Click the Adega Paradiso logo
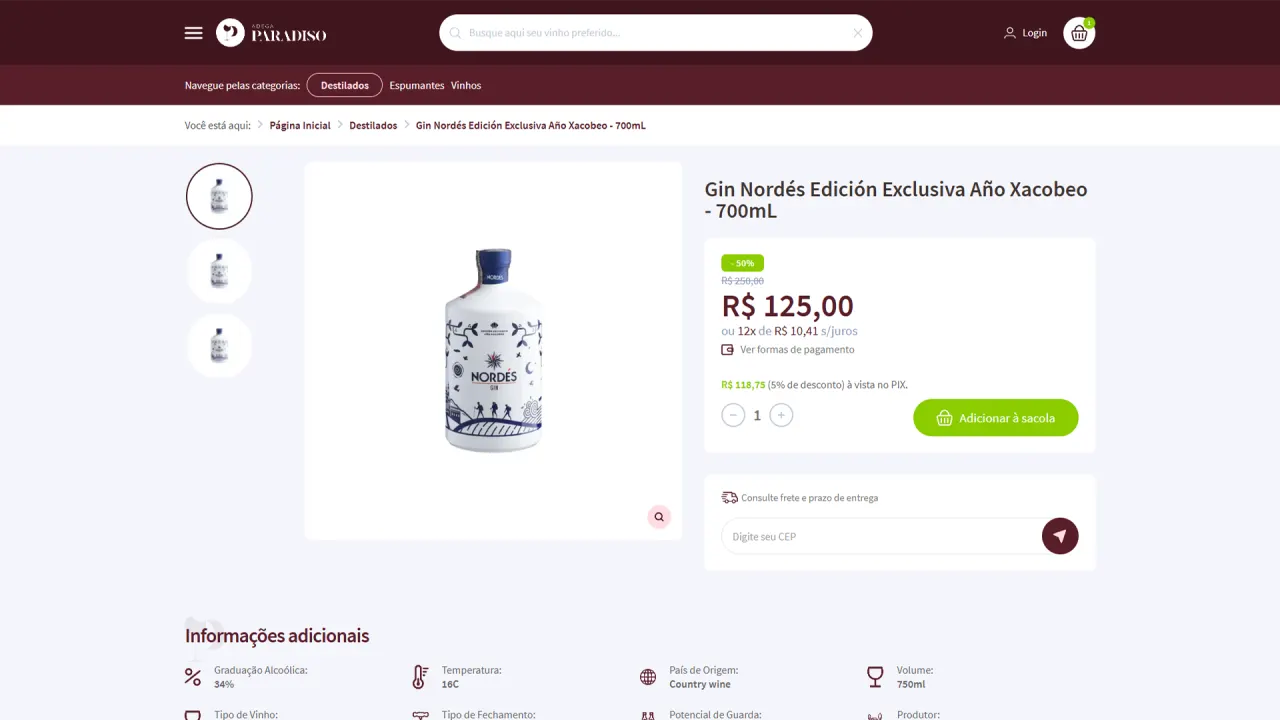This screenshot has width=1280, height=720. tap(271, 33)
